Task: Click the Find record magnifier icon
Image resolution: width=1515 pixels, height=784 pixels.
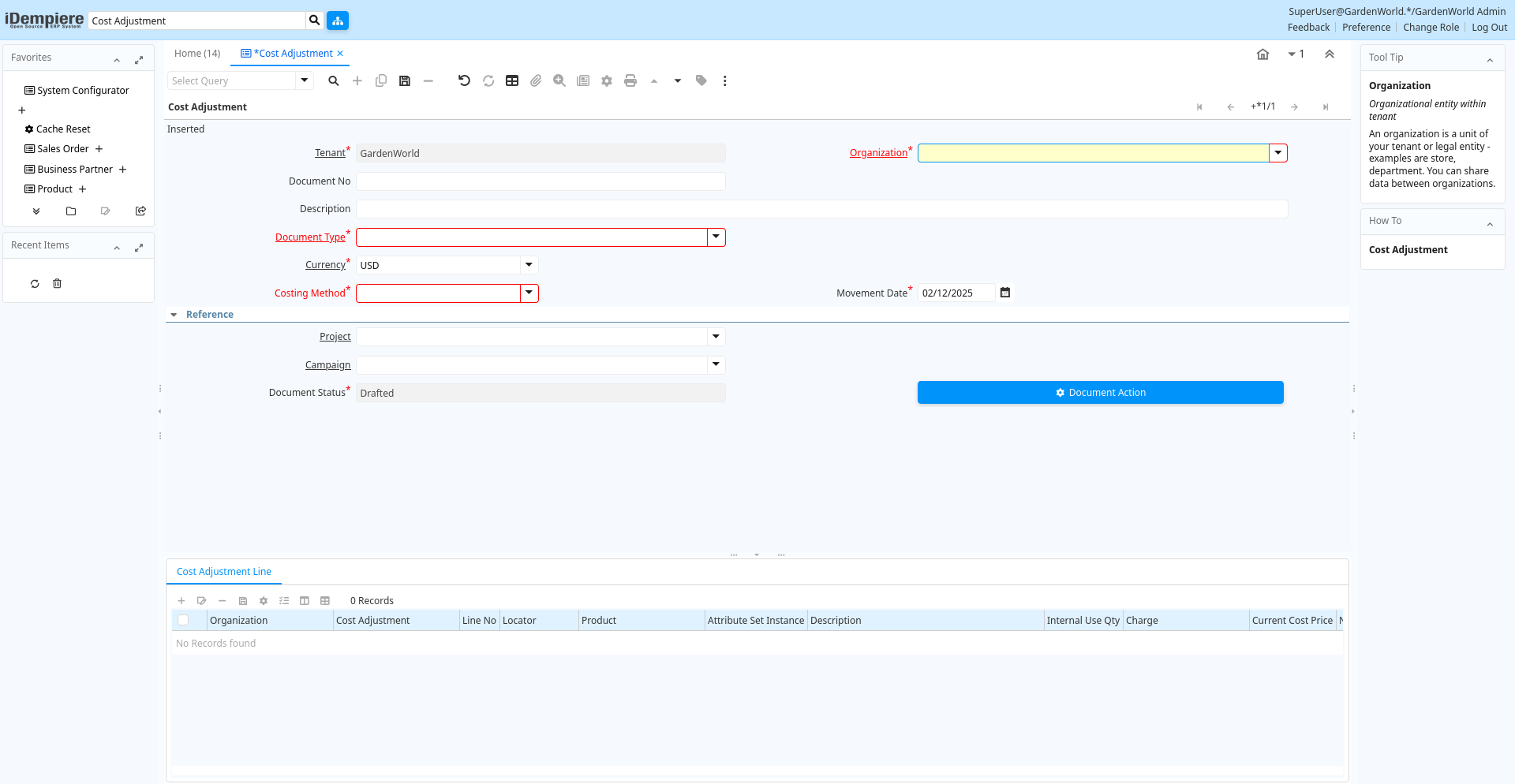Action: point(334,81)
